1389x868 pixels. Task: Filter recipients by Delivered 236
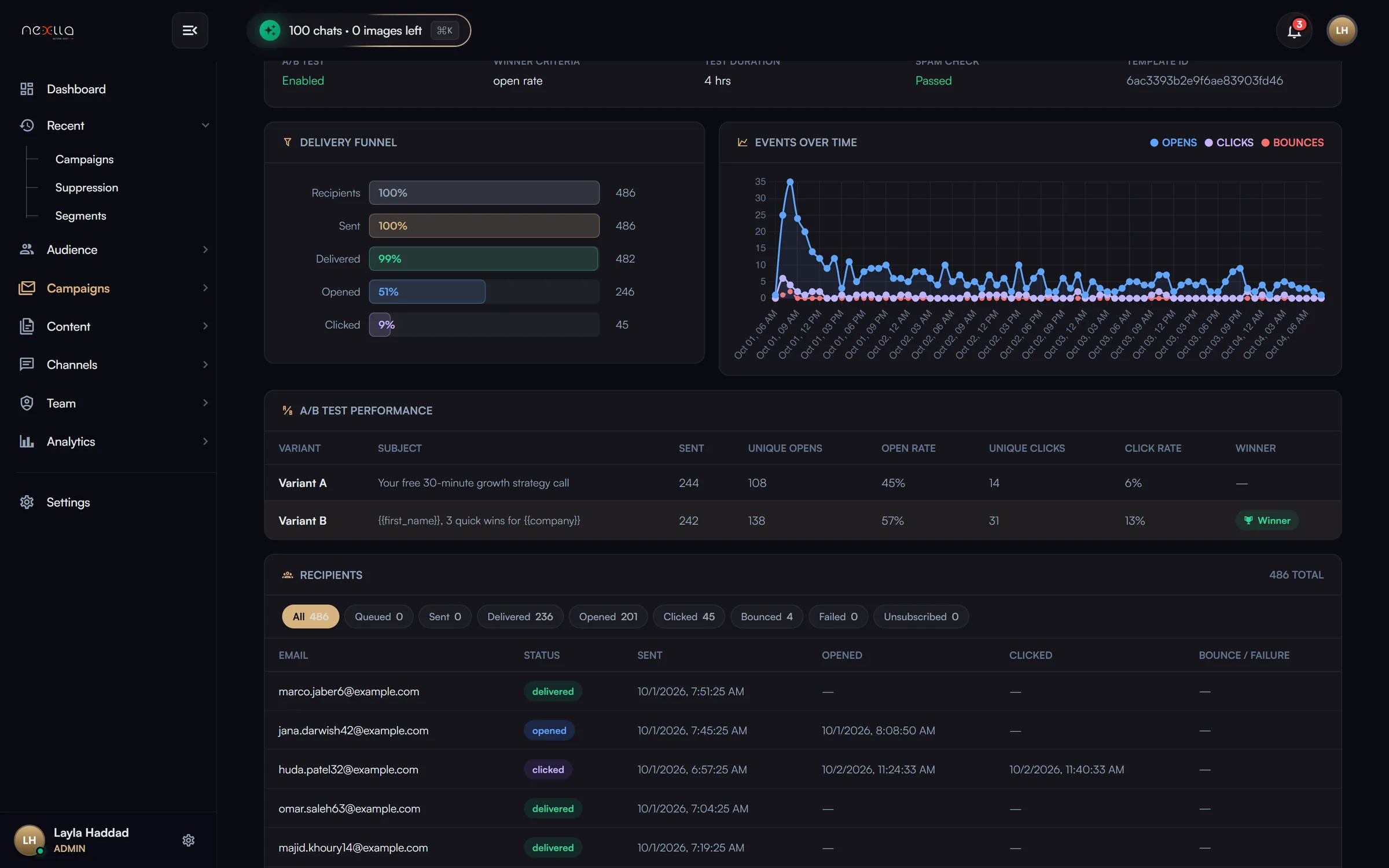520,616
